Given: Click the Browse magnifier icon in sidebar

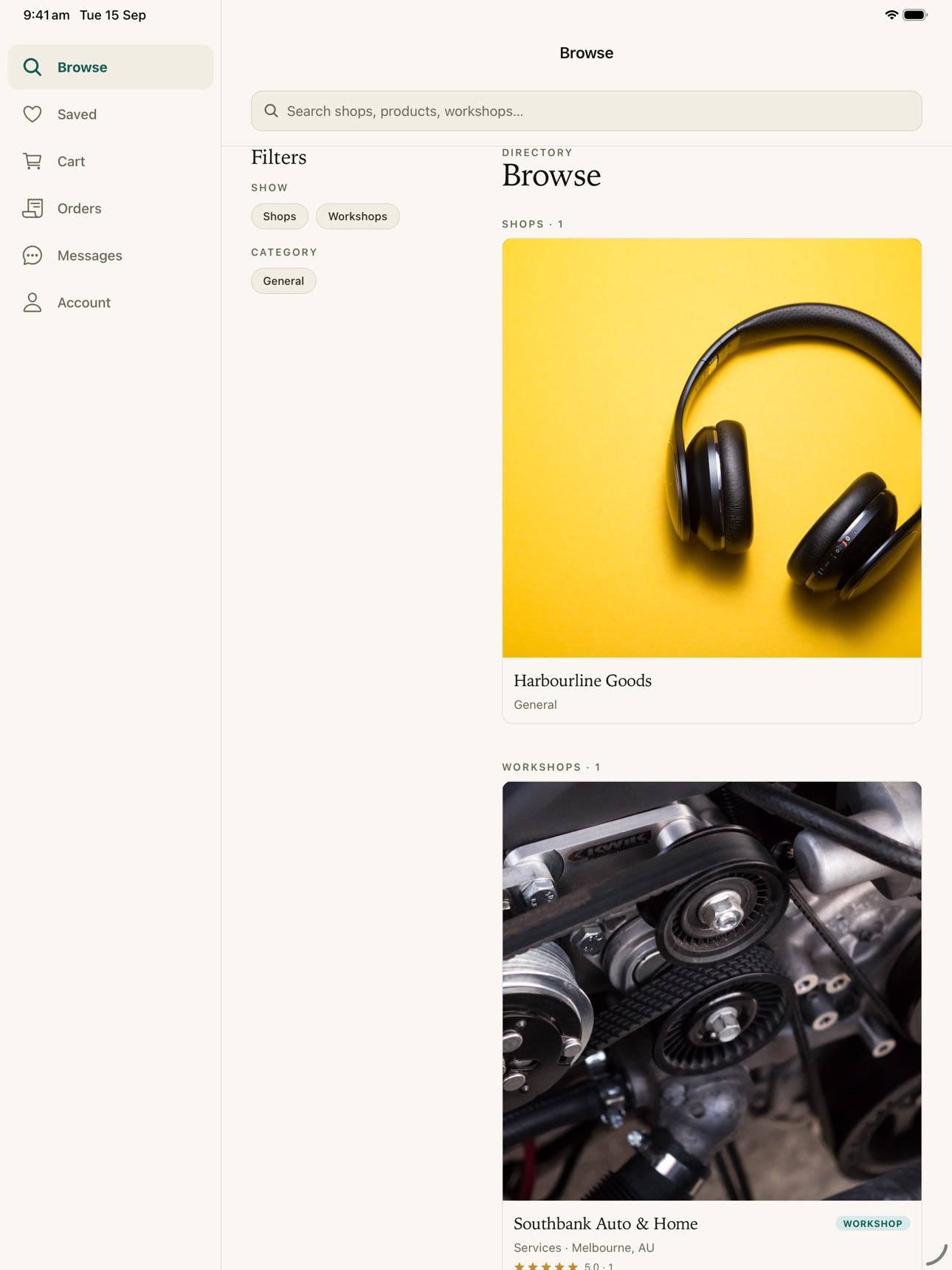Looking at the screenshot, I should pyautogui.click(x=32, y=67).
